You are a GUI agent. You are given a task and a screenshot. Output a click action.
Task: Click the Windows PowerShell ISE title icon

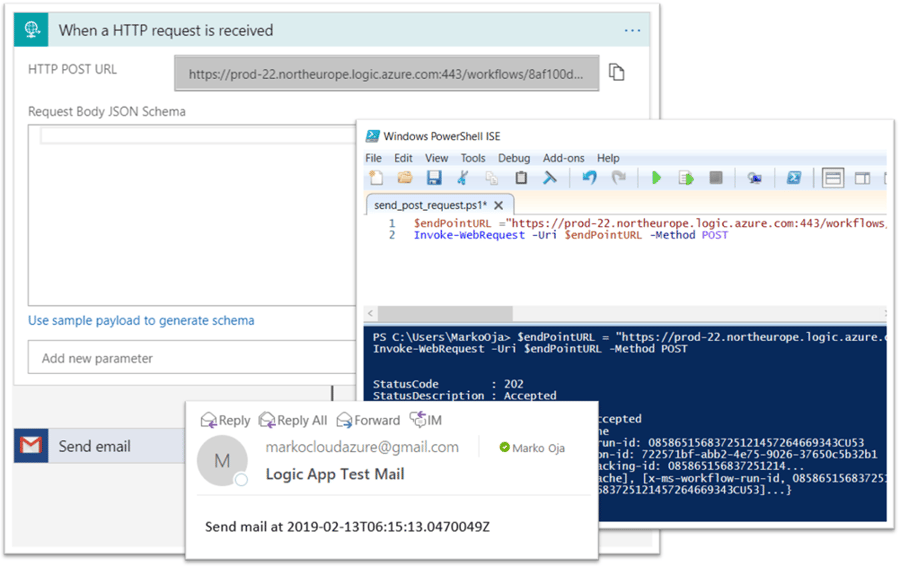(x=373, y=135)
